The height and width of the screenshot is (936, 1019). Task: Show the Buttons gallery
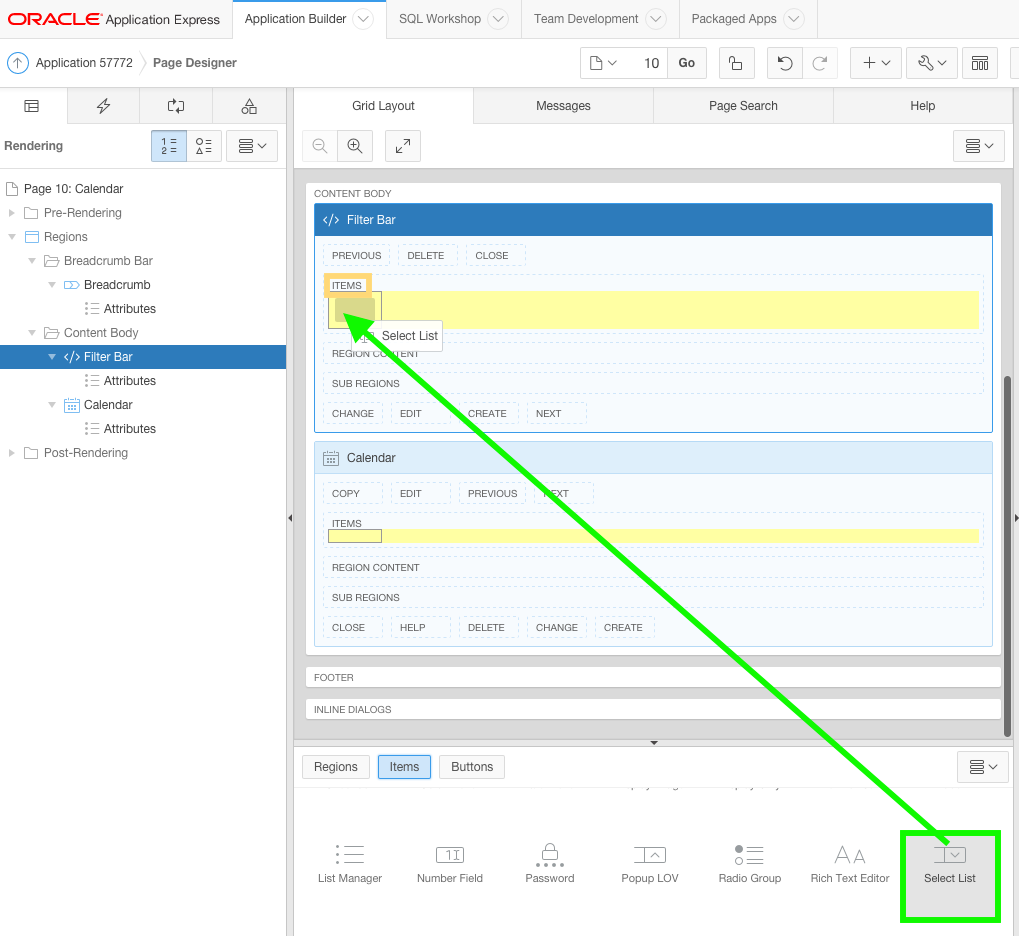[472, 767]
